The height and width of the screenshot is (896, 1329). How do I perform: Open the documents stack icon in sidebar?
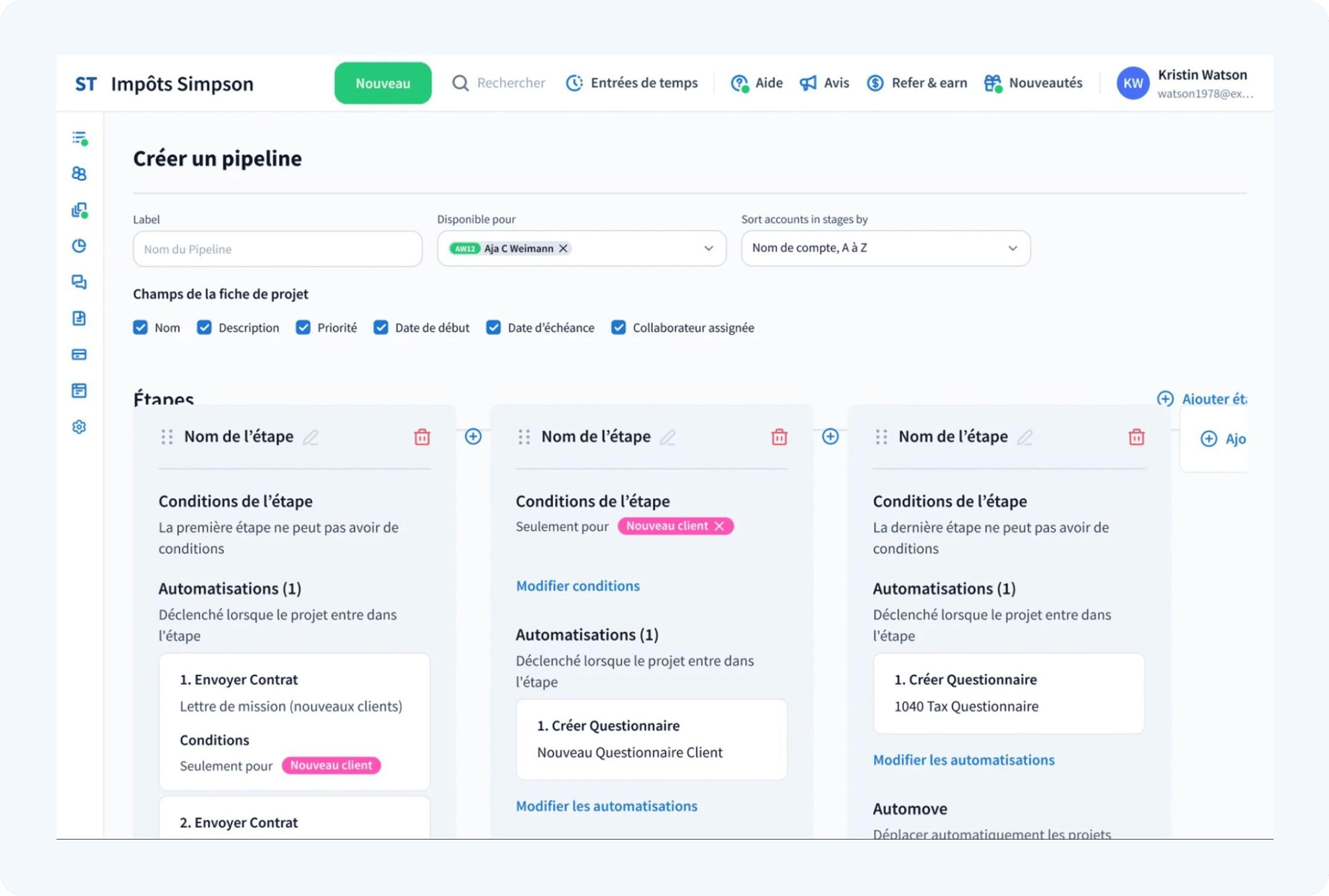click(x=79, y=210)
